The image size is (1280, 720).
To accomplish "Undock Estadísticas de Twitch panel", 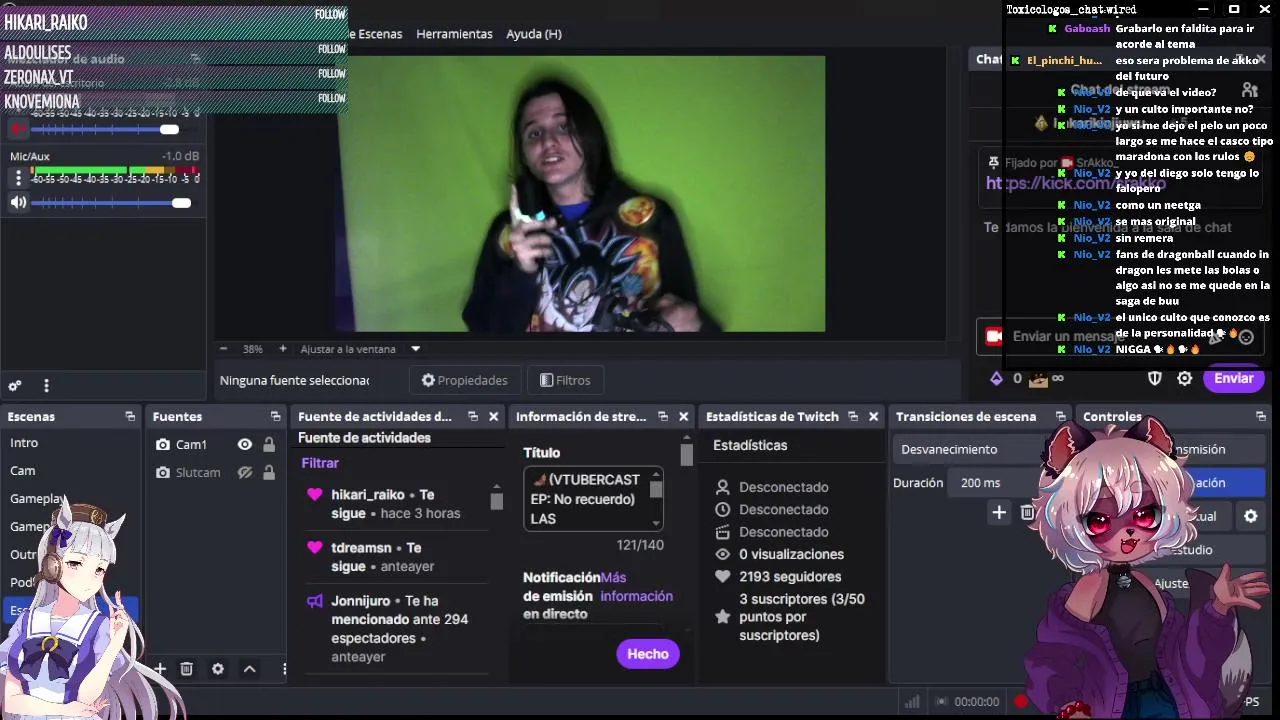I will (852, 417).
